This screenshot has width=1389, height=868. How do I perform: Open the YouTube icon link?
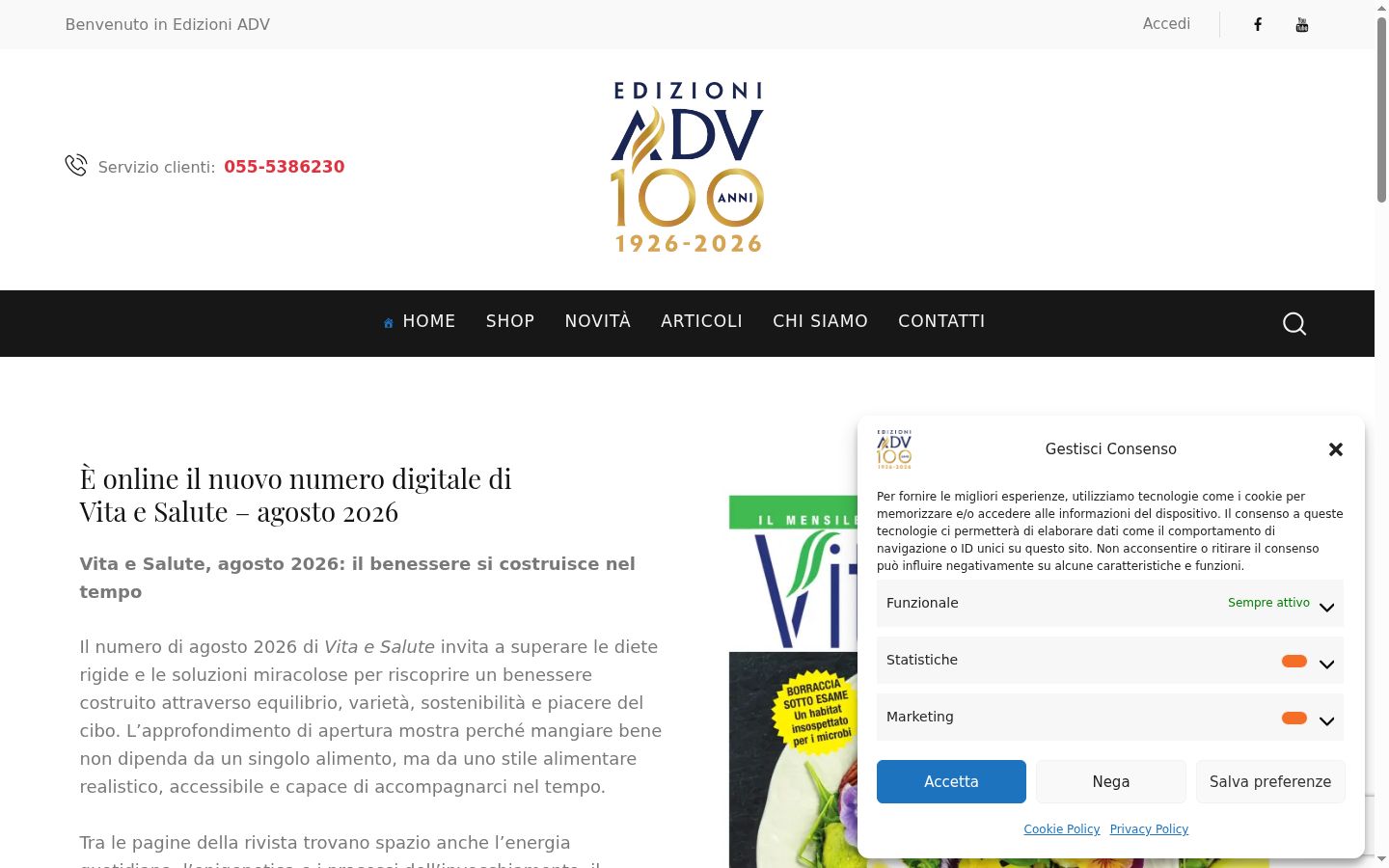point(1302,25)
